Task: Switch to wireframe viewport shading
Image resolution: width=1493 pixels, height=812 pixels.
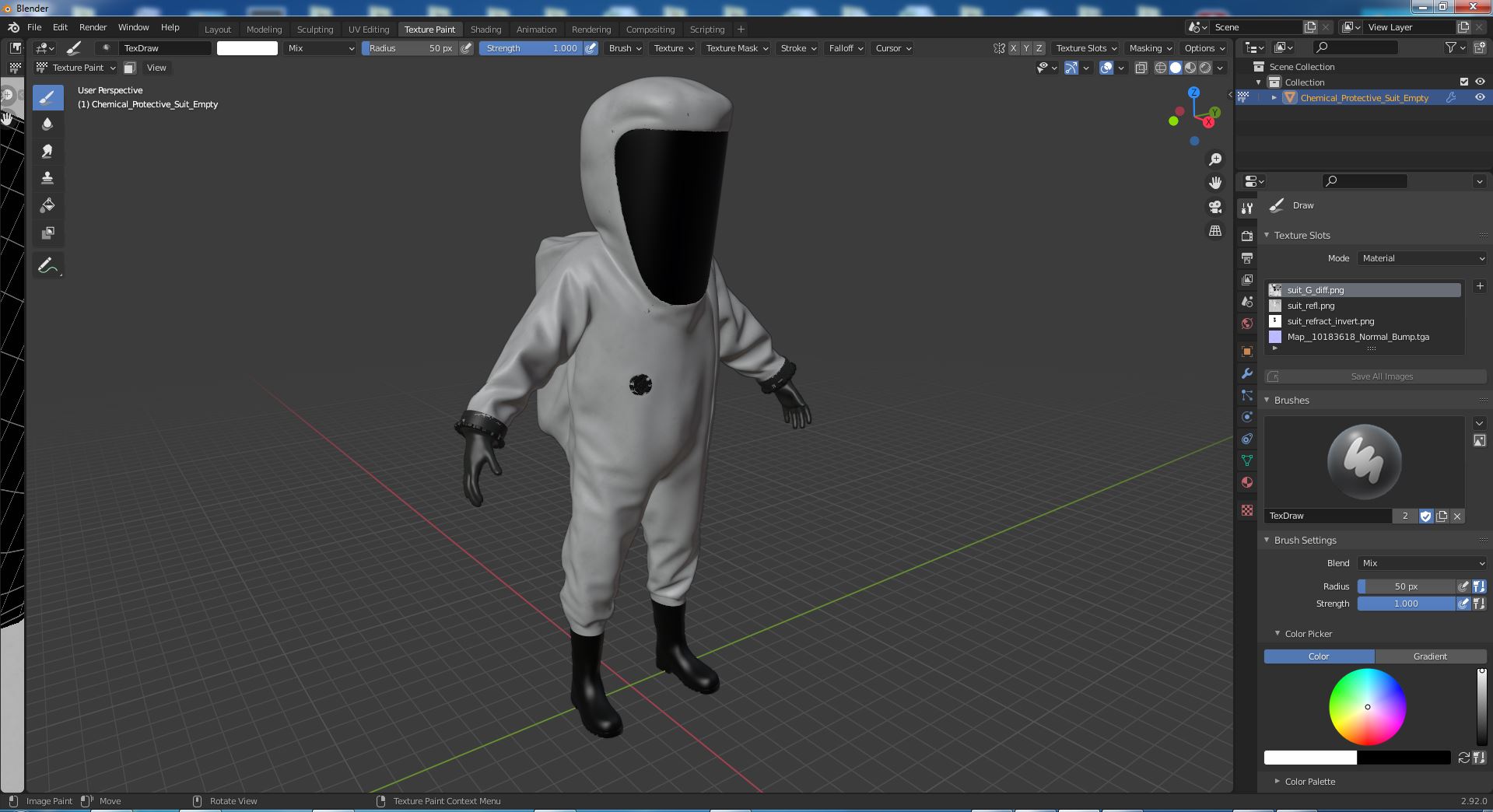Action: (1160, 68)
